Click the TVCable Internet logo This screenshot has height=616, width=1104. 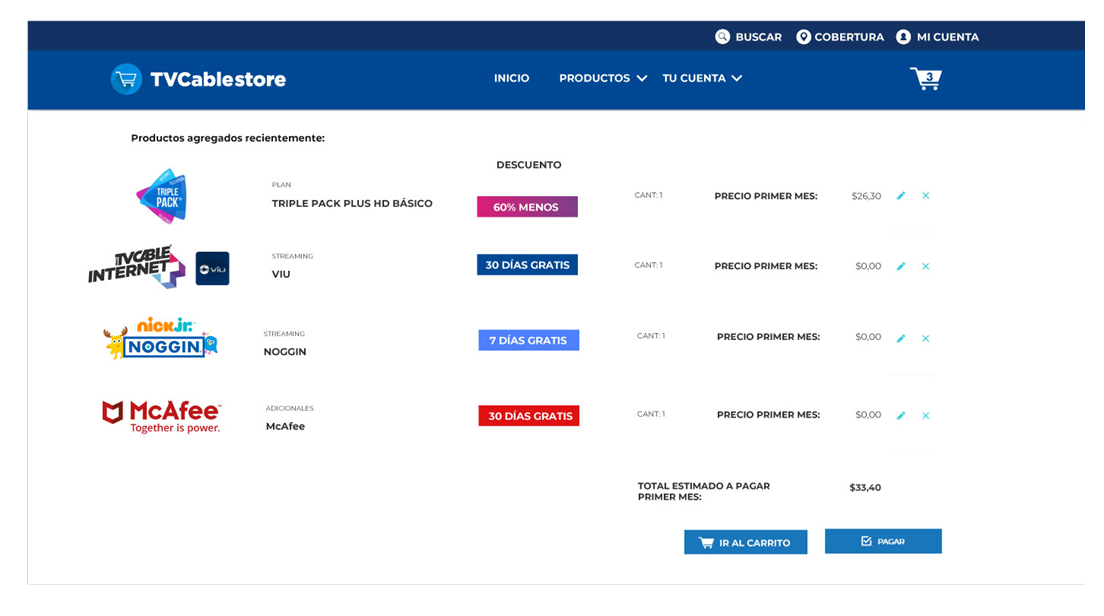pyautogui.click(x=137, y=267)
